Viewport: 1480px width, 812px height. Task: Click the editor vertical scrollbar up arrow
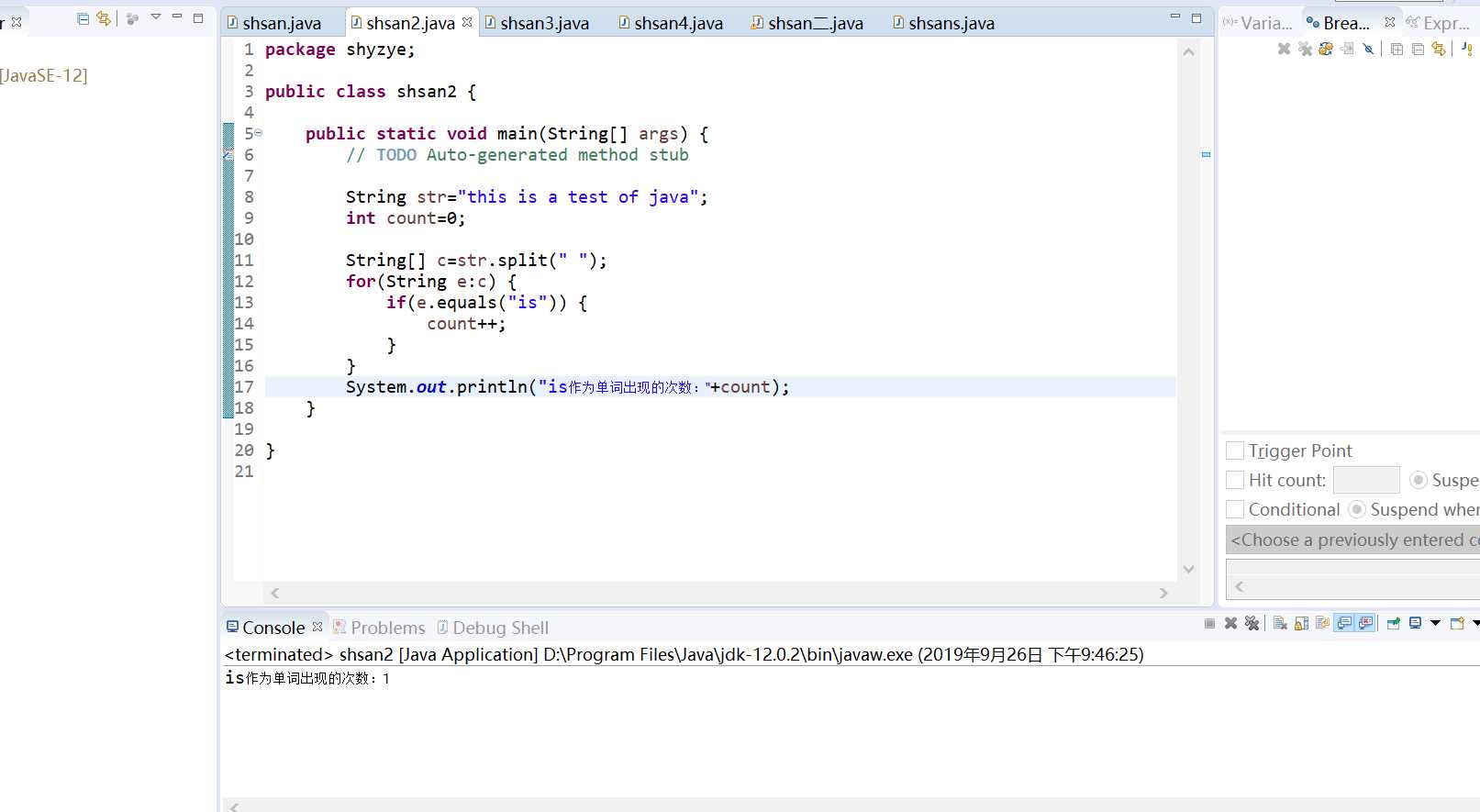[x=1188, y=52]
